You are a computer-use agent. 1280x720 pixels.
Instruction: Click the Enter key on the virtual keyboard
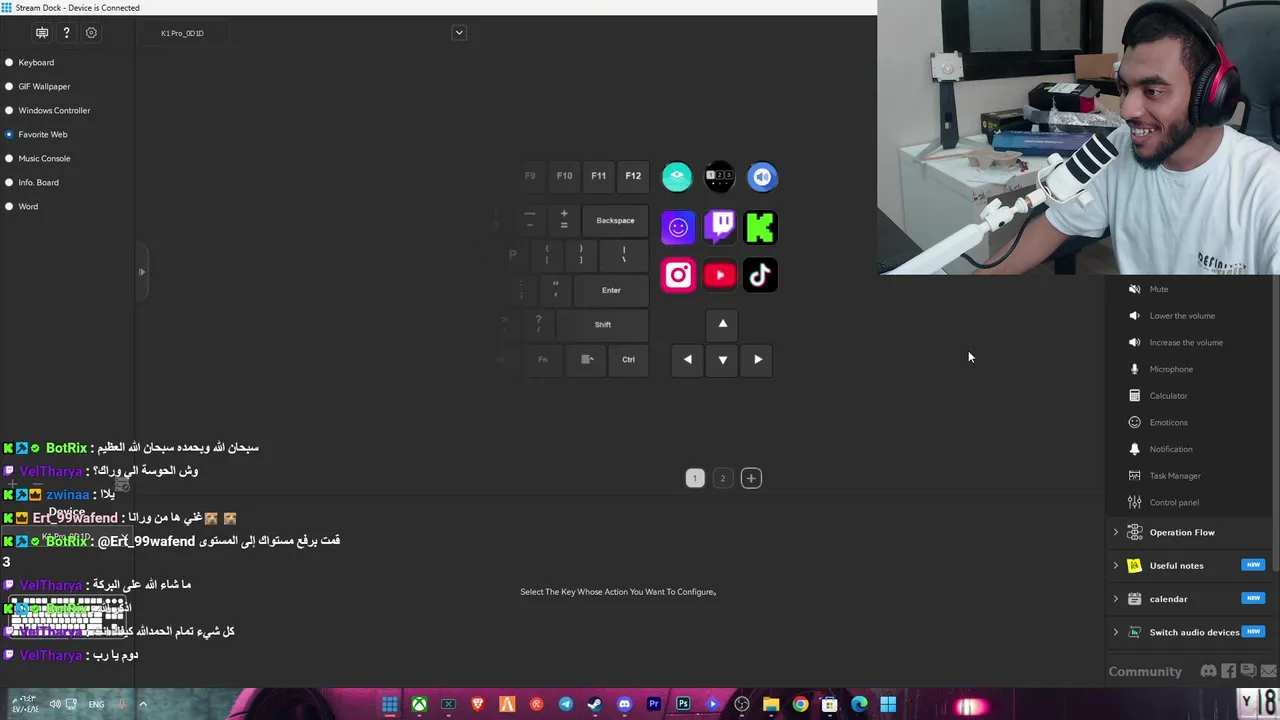point(611,290)
